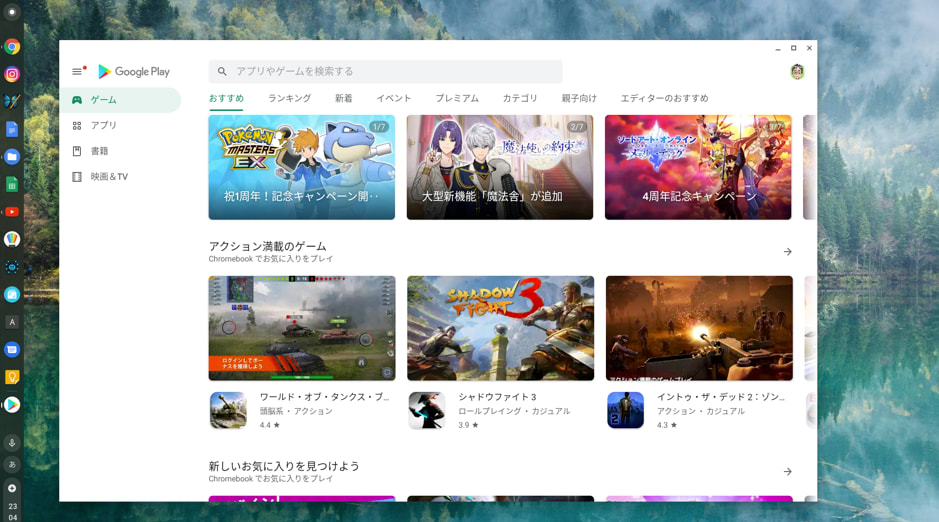Image resolution: width=939 pixels, height=522 pixels.
Task: Click the イントゥ・ザ・デッド 2 app icon
Action: pyautogui.click(x=625, y=410)
